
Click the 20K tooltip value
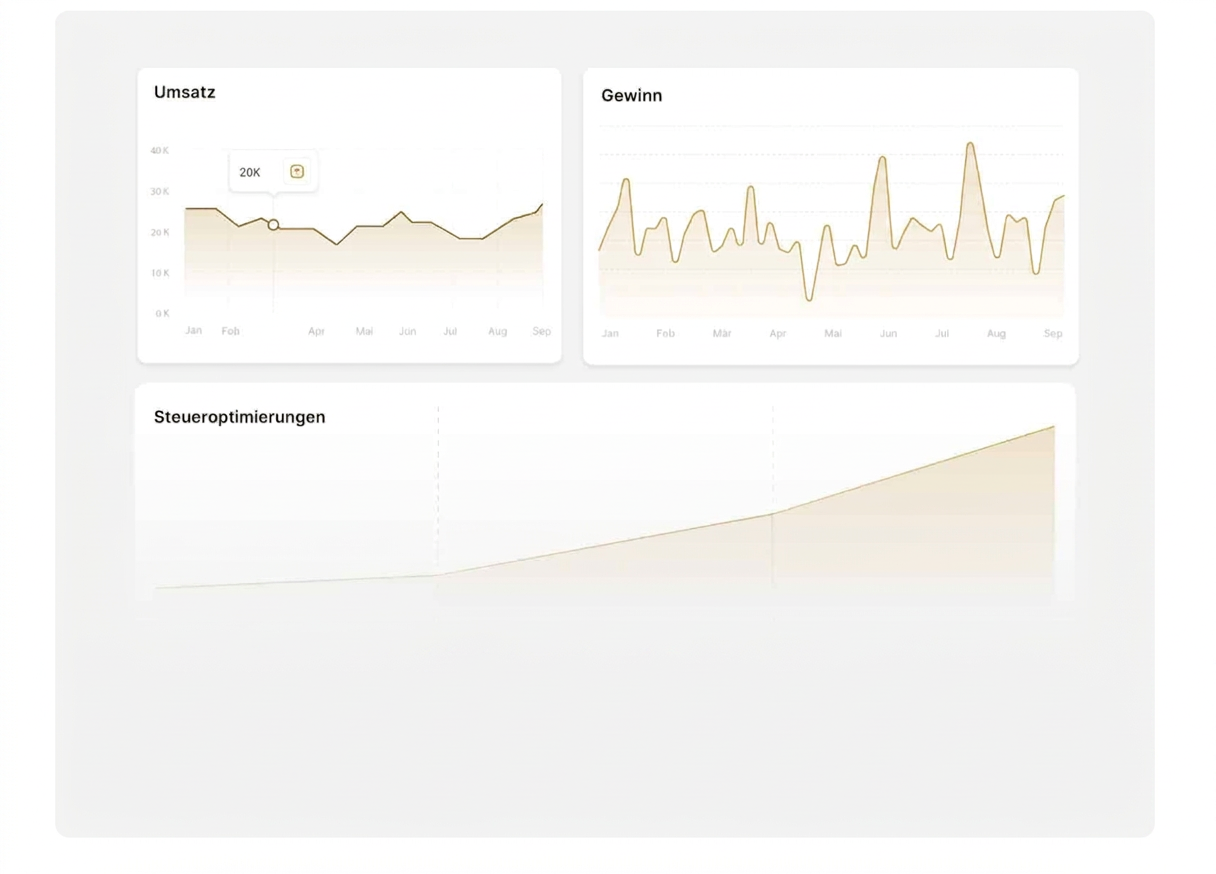[250, 172]
